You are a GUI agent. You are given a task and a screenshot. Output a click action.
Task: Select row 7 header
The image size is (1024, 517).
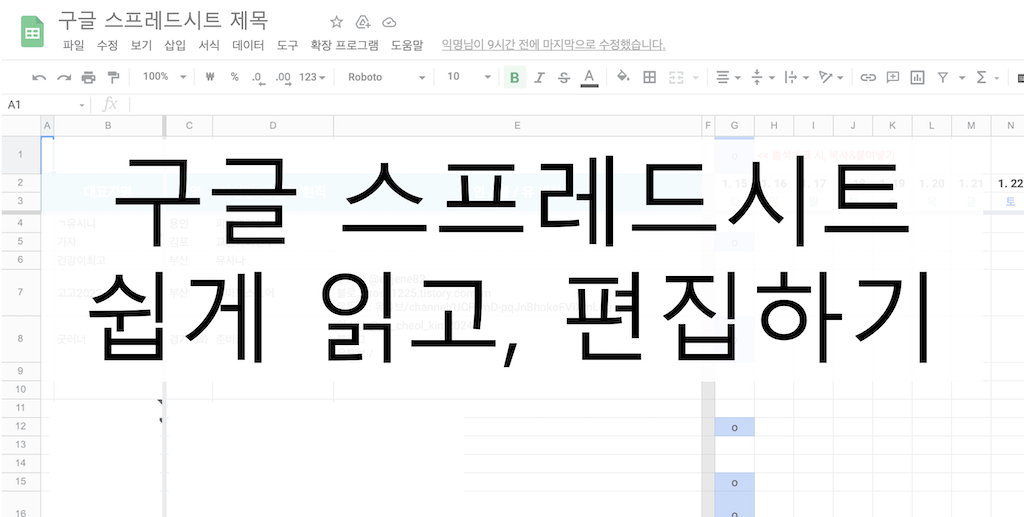[x=20, y=292]
